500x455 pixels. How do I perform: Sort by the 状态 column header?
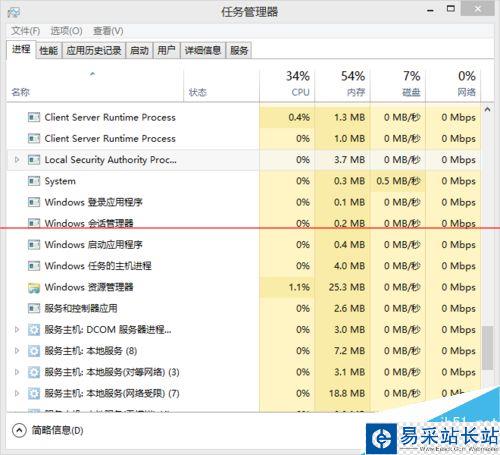tap(221, 85)
